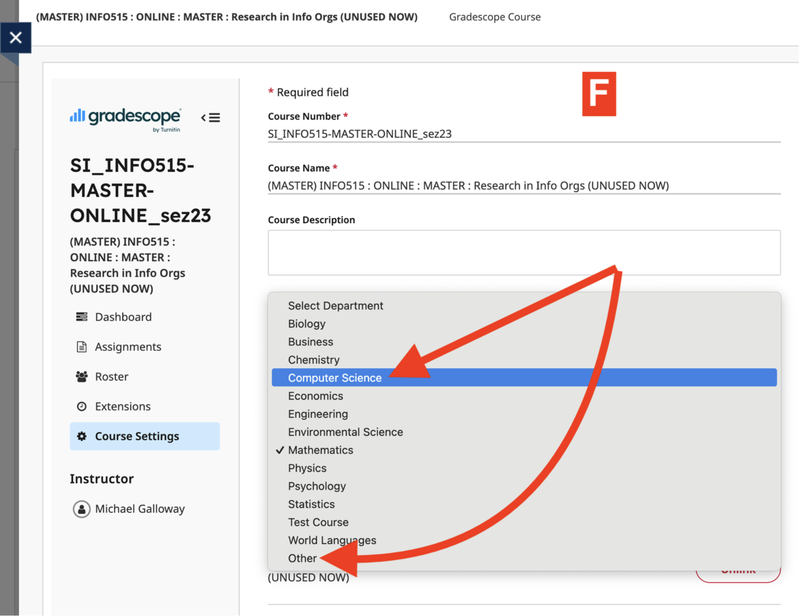This screenshot has height=616, width=800.
Task: Close the panel with the X button
Action: (15, 38)
